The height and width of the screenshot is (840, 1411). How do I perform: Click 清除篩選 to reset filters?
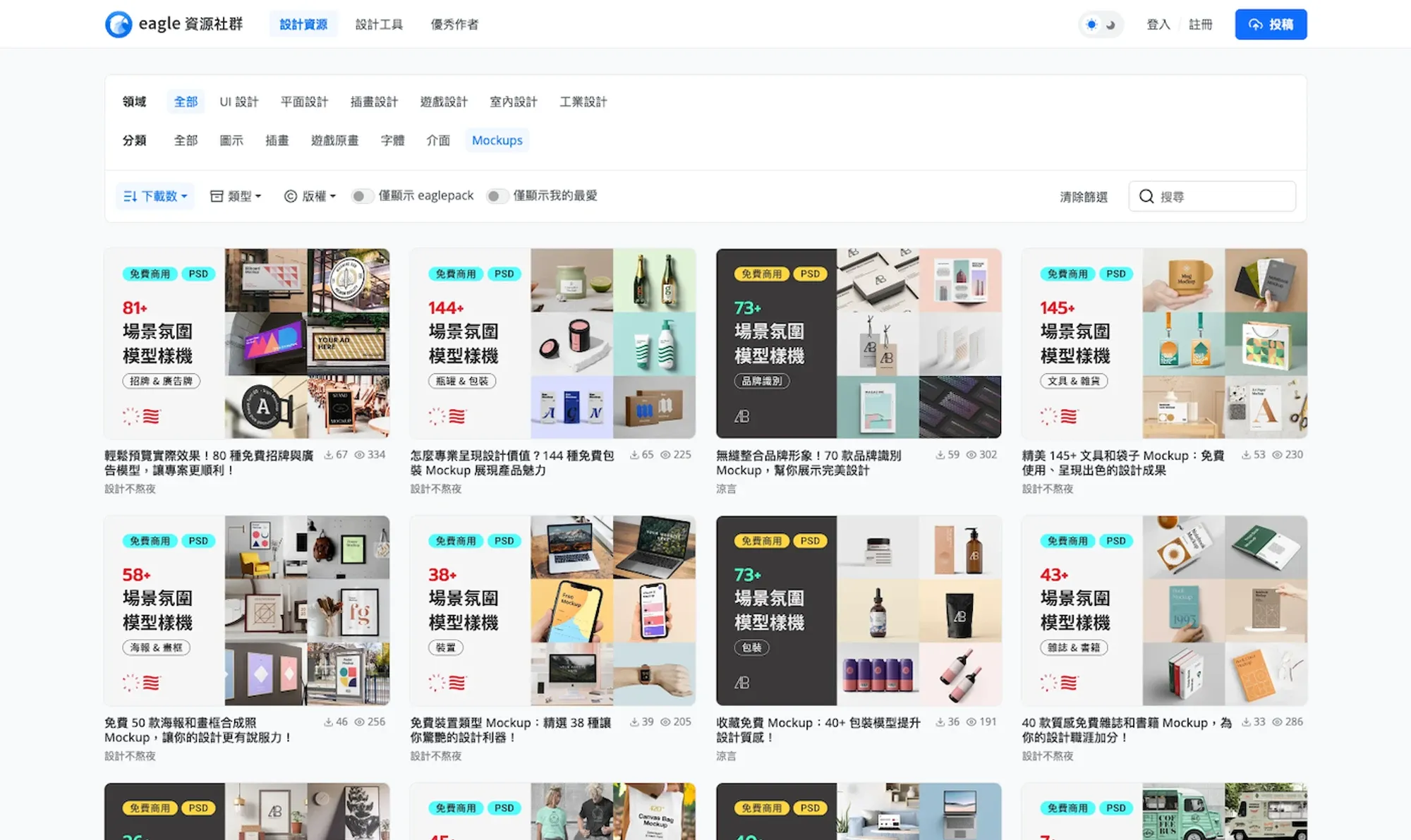1084,197
